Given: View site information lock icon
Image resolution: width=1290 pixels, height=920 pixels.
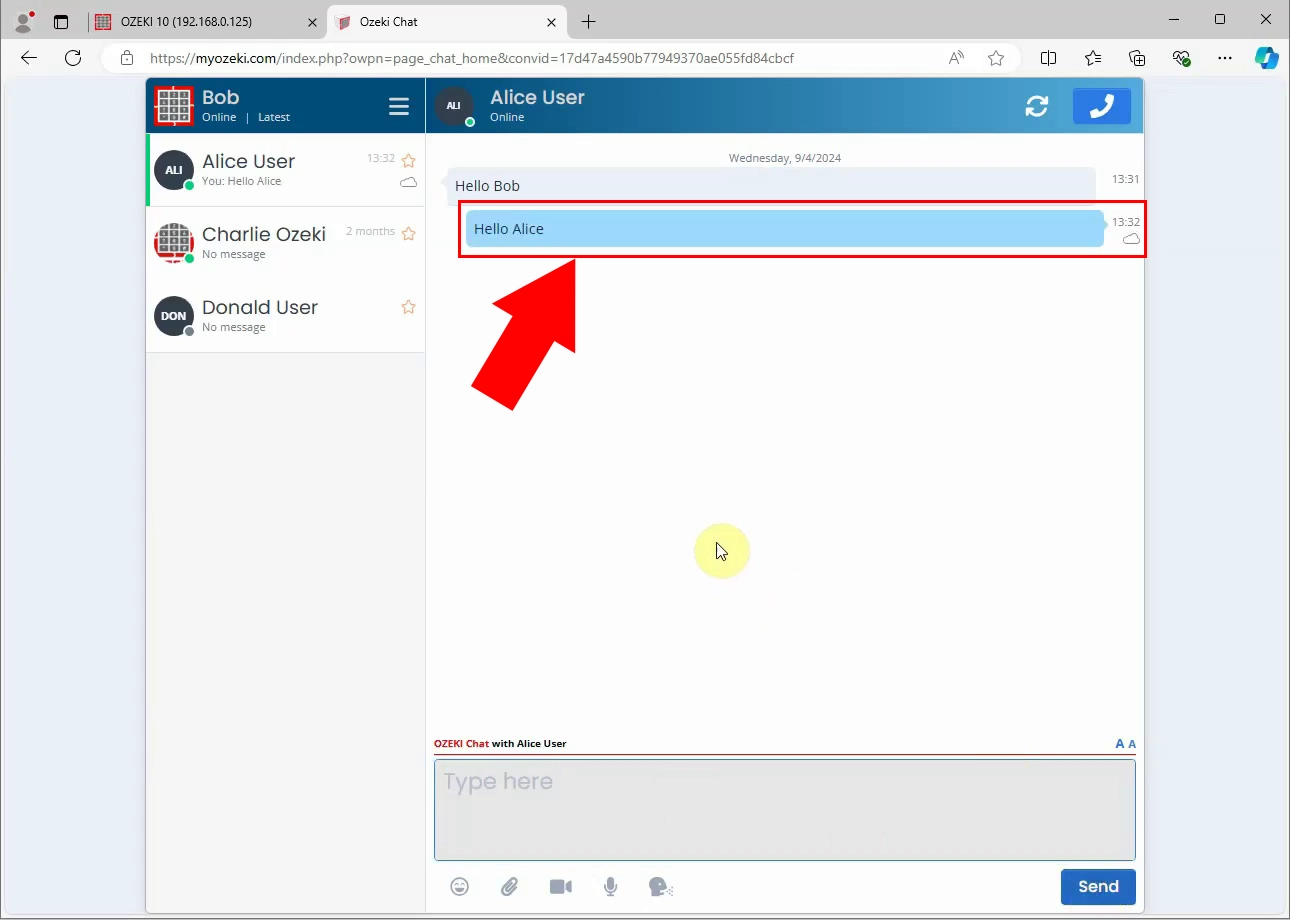Looking at the screenshot, I should tap(127, 58).
